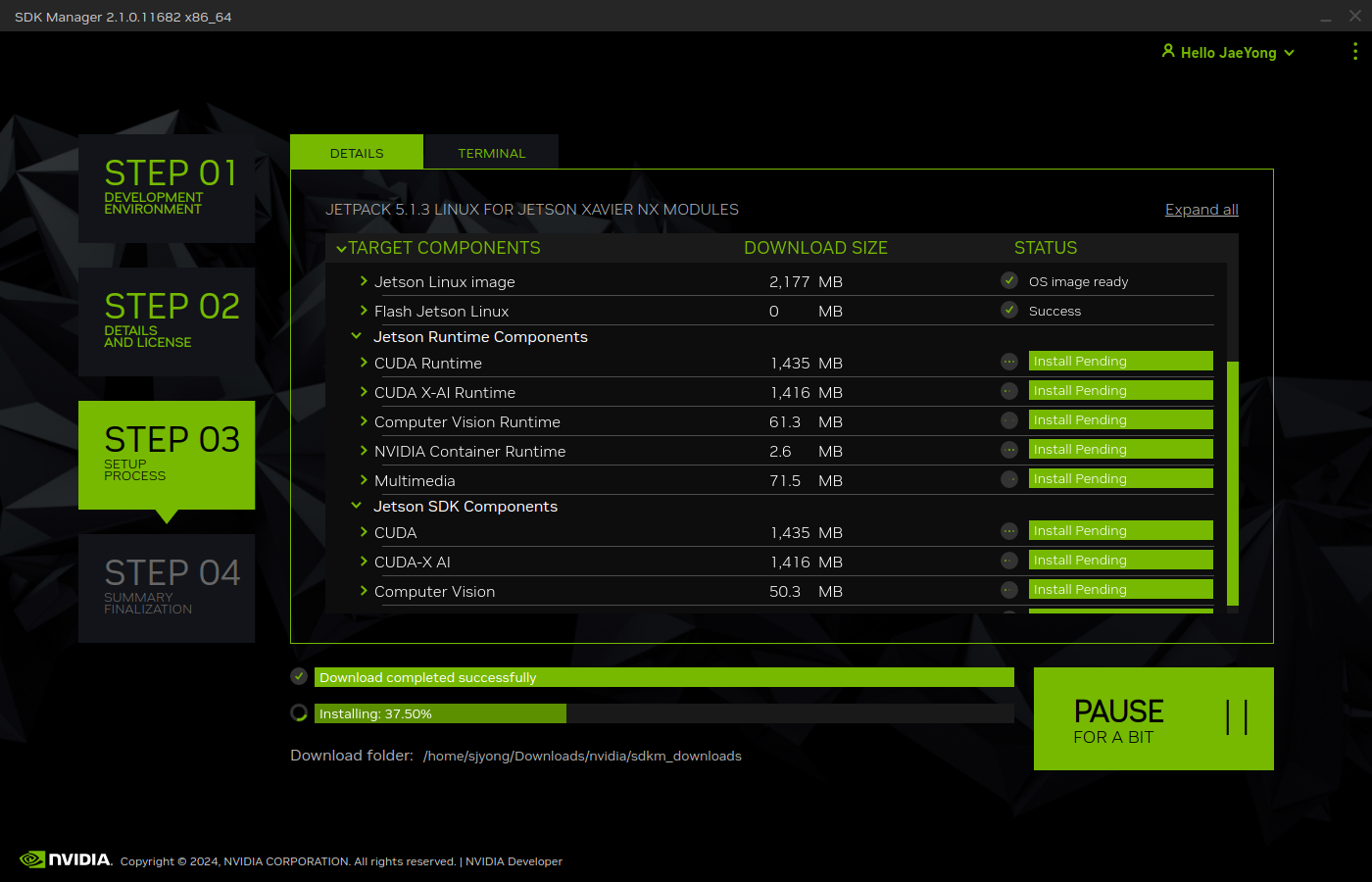
Task: Go to STEP 02 Details and License
Action: point(167,321)
